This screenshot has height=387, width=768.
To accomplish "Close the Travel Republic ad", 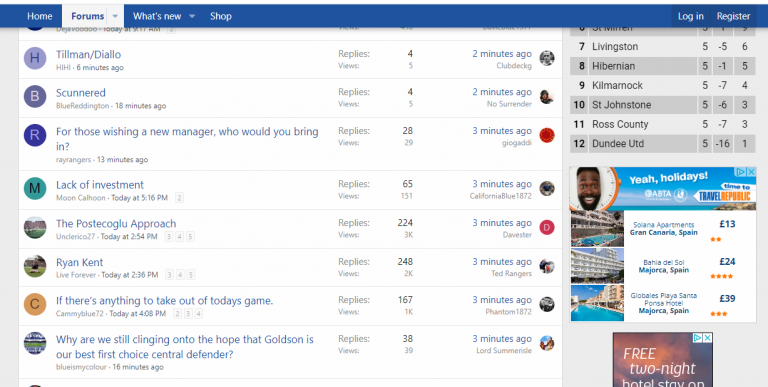I will point(751,172).
